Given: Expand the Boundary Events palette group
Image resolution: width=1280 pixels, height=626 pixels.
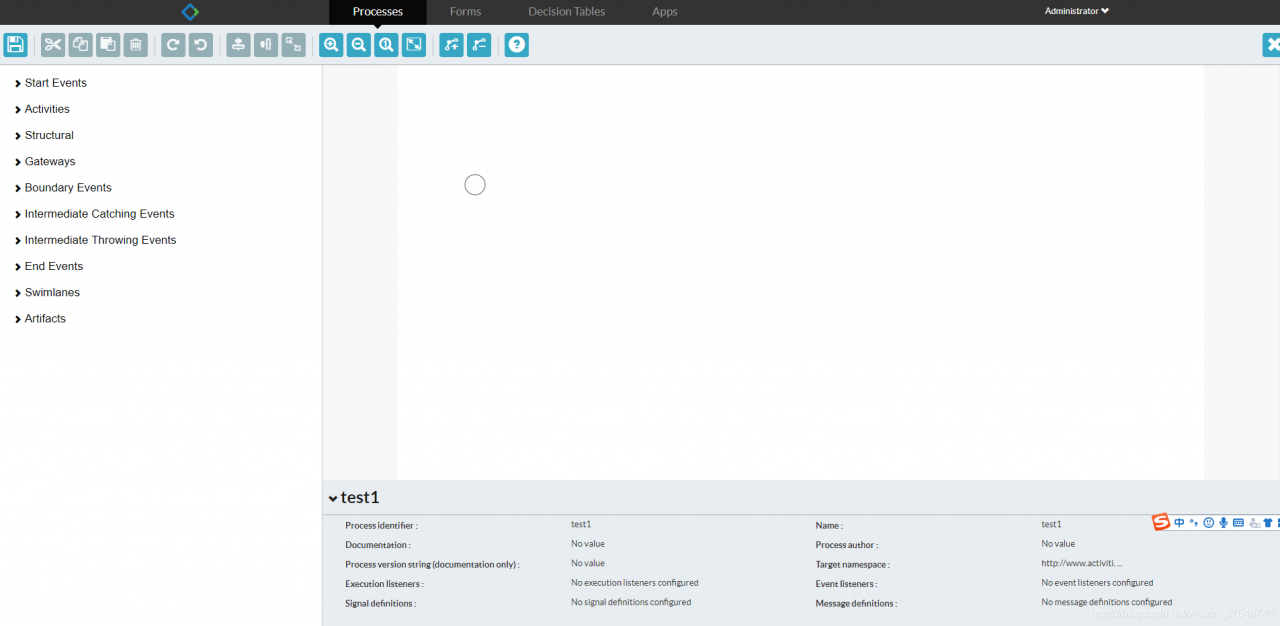Looking at the screenshot, I should click(63, 187).
